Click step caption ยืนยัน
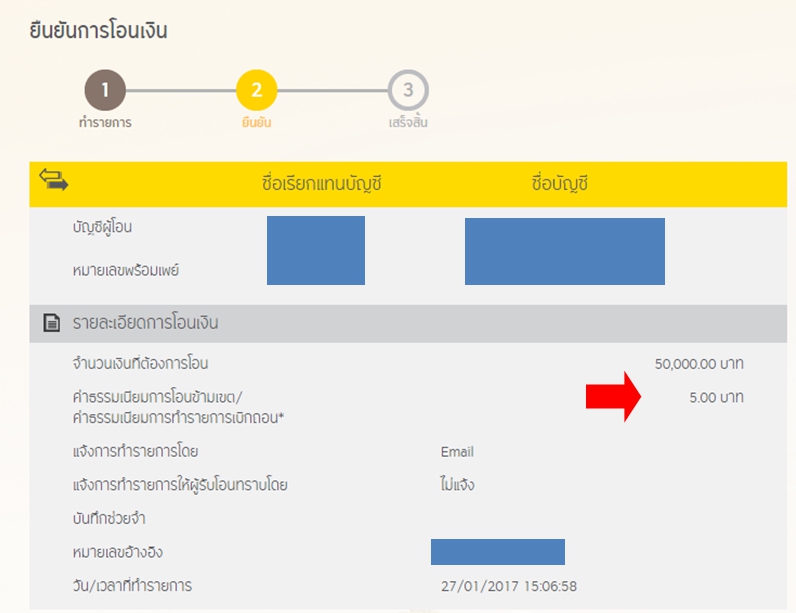Image resolution: width=796 pixels, height=613 pixels. coord(257,122)
